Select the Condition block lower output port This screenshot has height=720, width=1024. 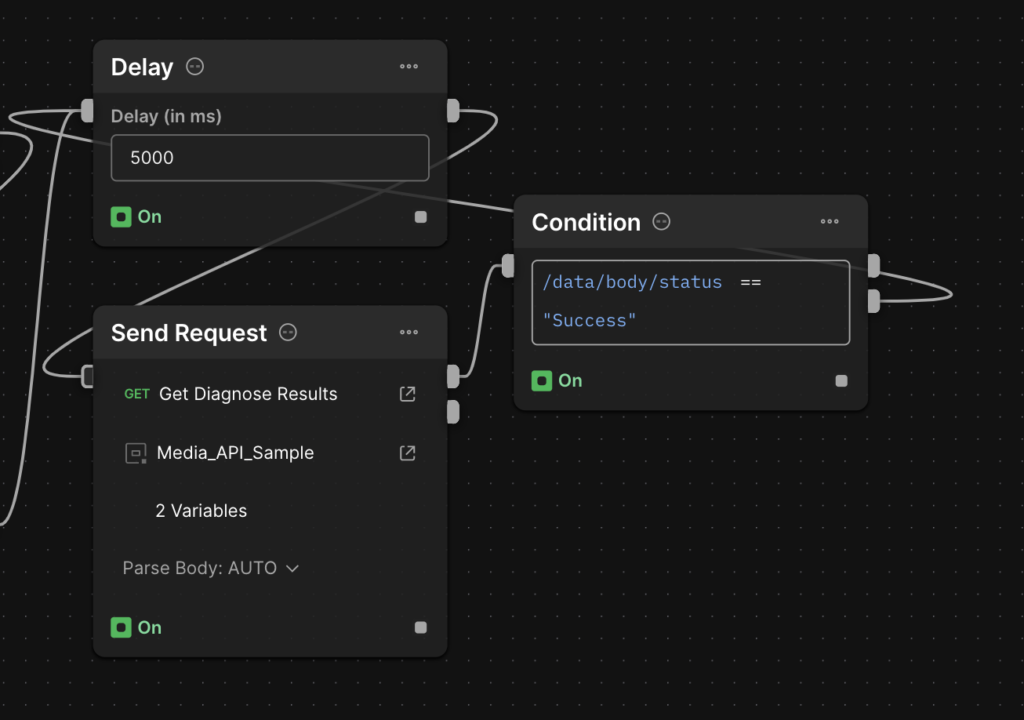coord(874,301)
